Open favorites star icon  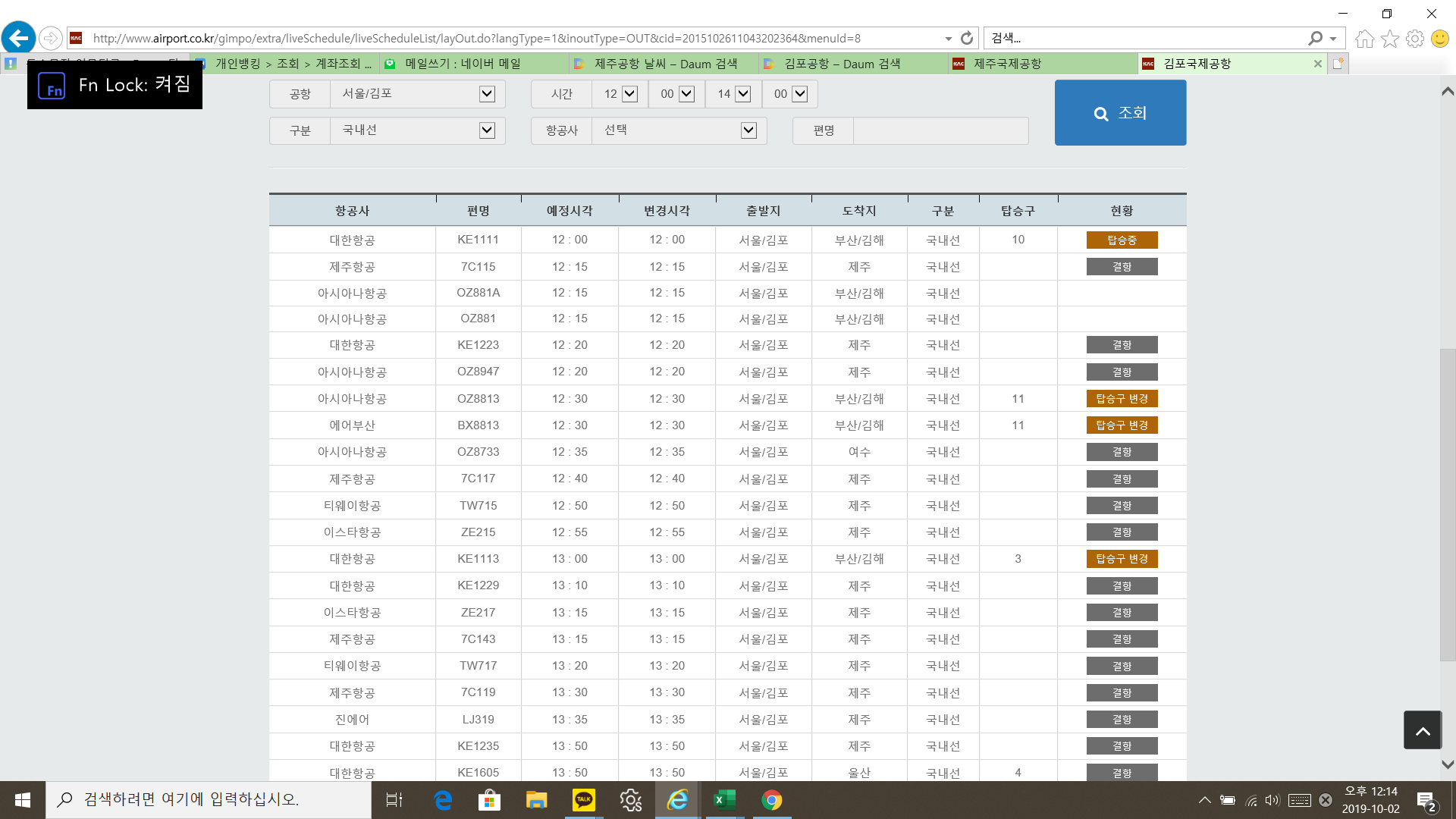point(1389,39)
